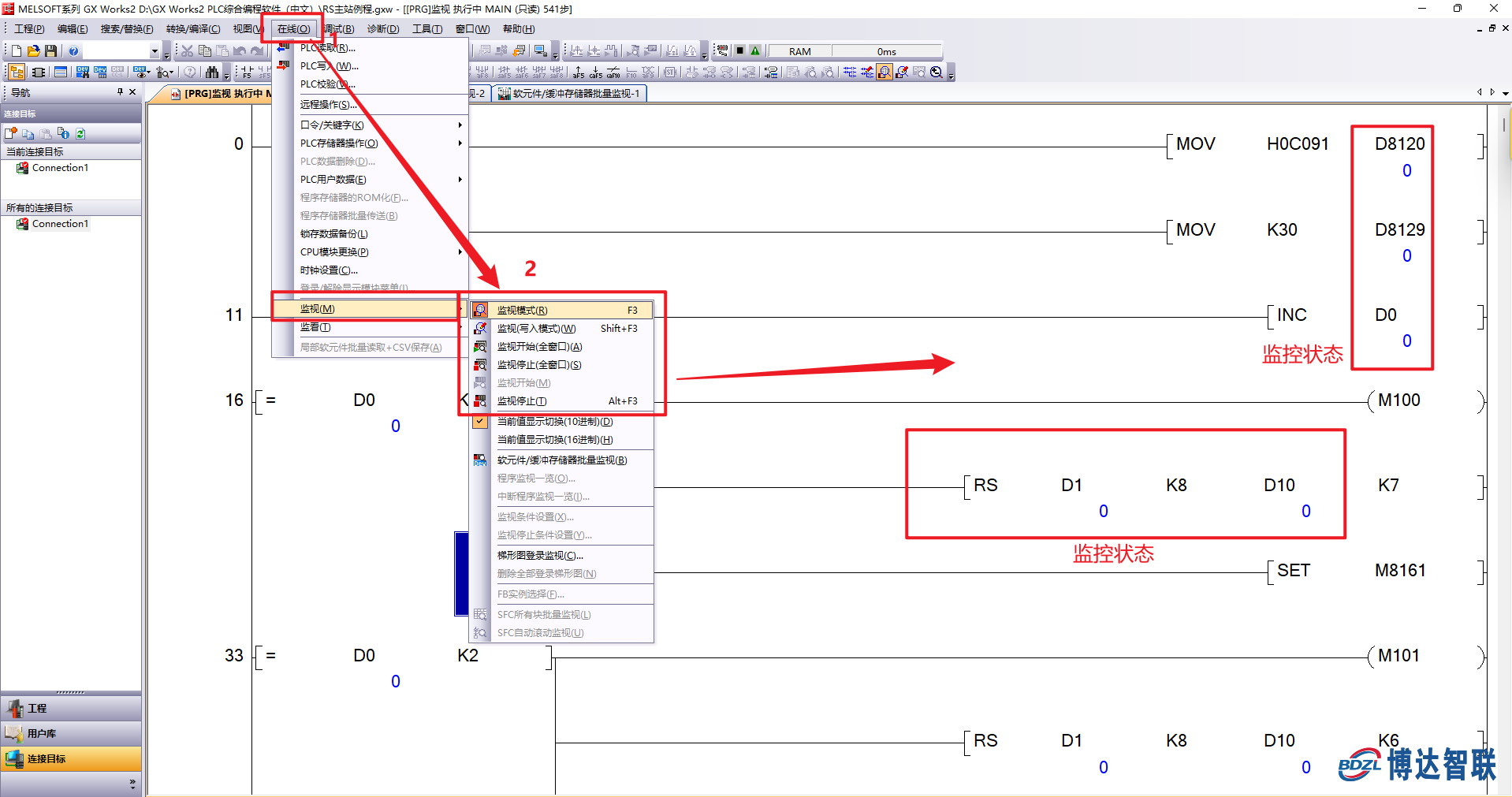Open the 工程(P) menu

click(x=30, y=29)
